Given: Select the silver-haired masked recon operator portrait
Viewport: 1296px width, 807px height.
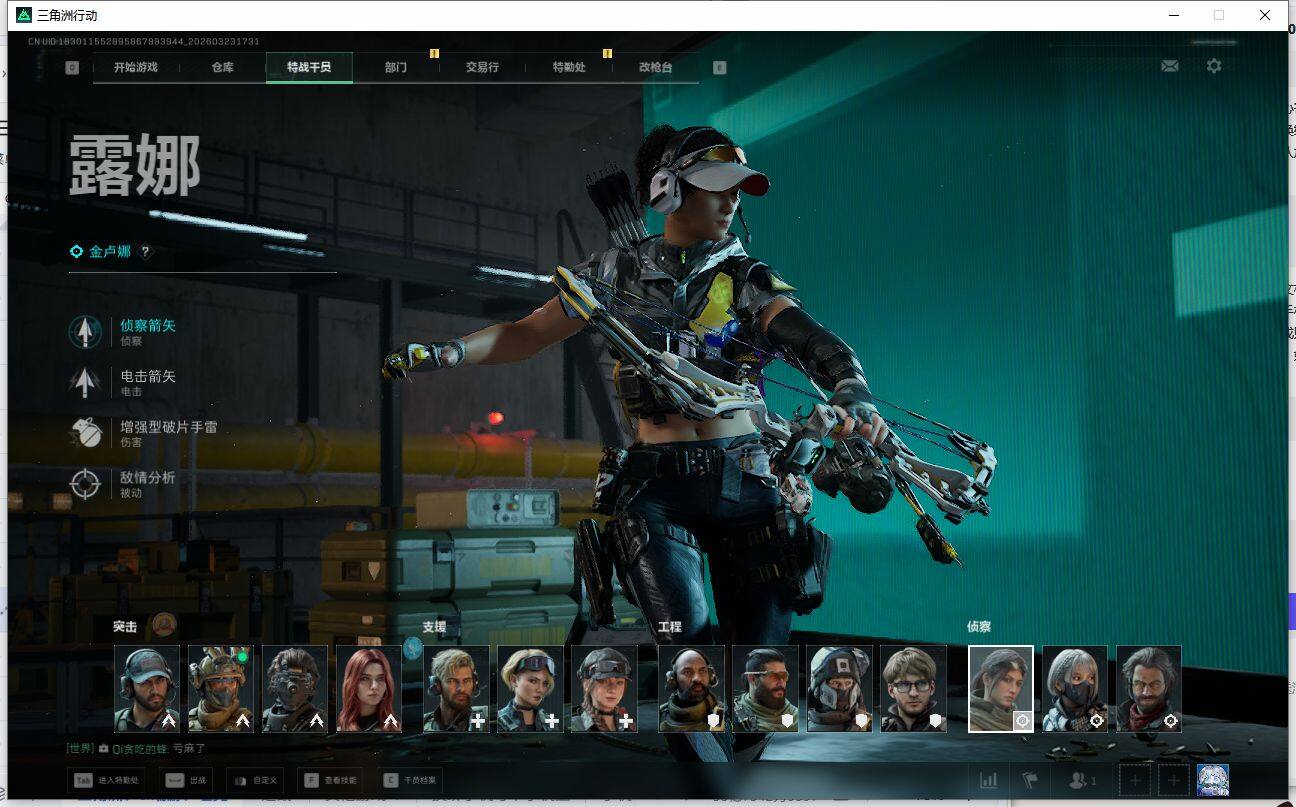Looking at the screenshot, I should (1075, 689).
